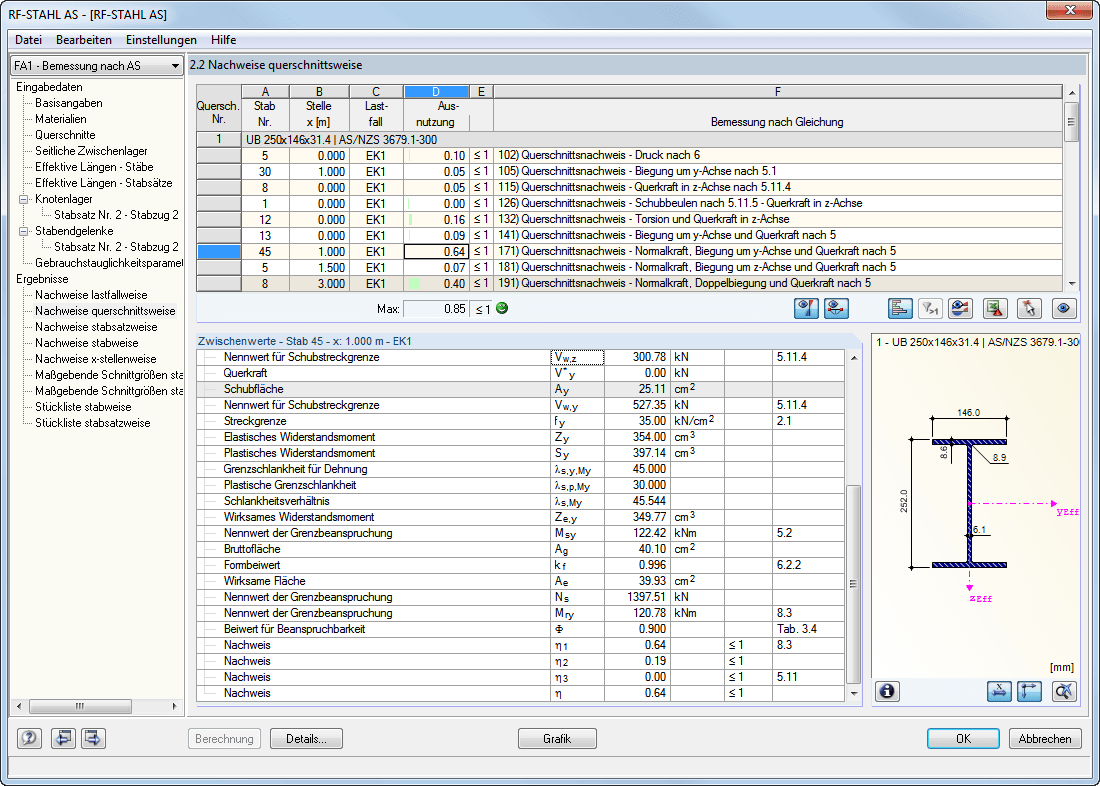Collapse the Stabendgelenke tree node

[x=24, y=231]
